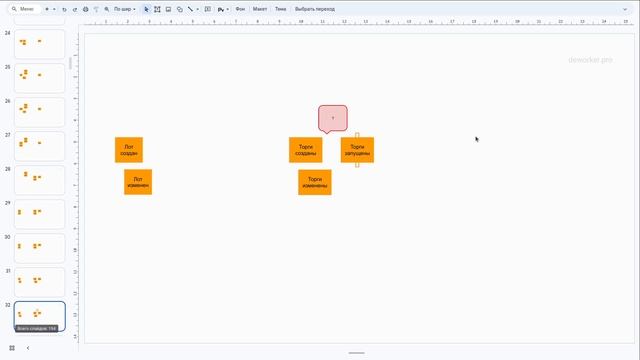This screenshot has width=640, height=360.
Task: Add a comment
Action: 208,9
